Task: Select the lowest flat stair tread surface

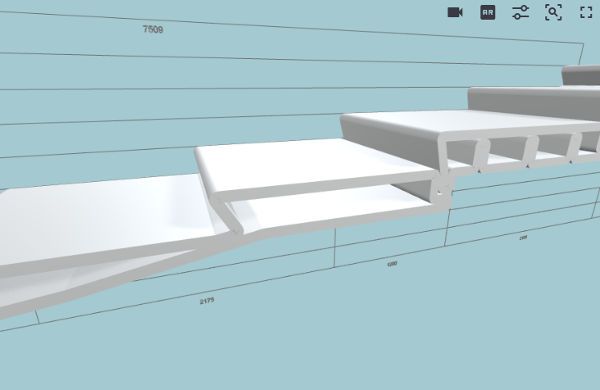Action: (99, 218)
